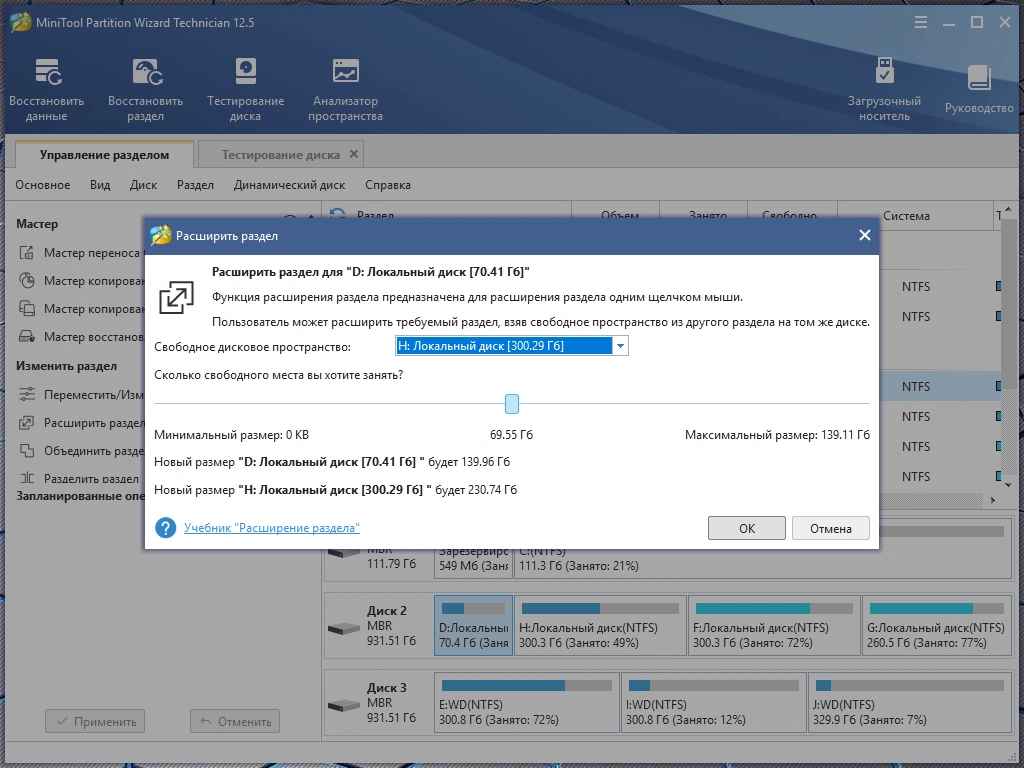The image size is (1024, 768).
Task: Click the refresh icon near Раздел column
Action: coord(338,213)
